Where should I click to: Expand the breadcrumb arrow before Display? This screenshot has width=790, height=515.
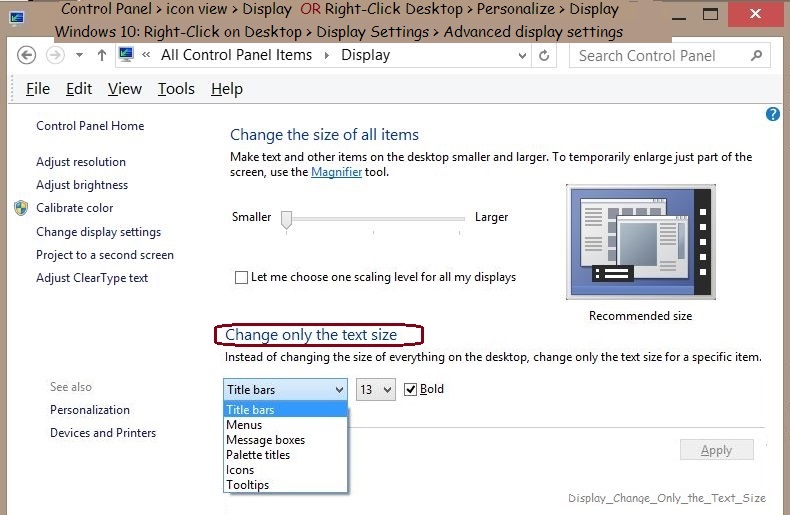[x=327, y=55]
